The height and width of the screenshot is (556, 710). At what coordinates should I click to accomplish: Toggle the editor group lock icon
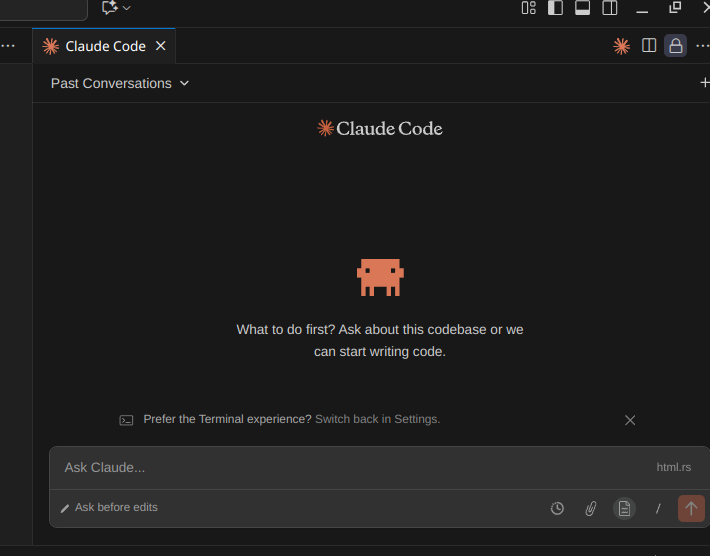tap(676, 46)
